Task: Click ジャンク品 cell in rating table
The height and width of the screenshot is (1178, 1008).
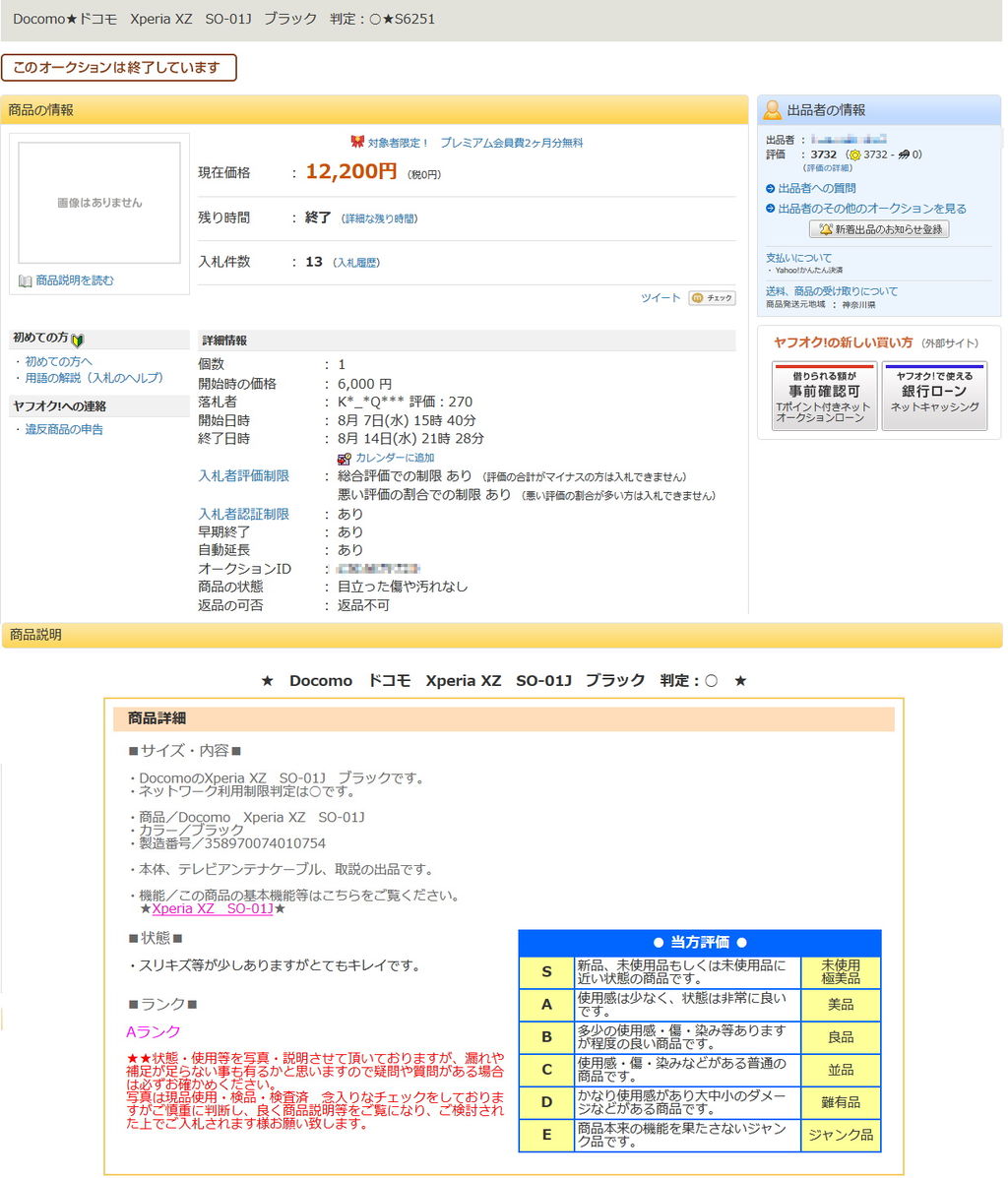Action: (841, 1135)
